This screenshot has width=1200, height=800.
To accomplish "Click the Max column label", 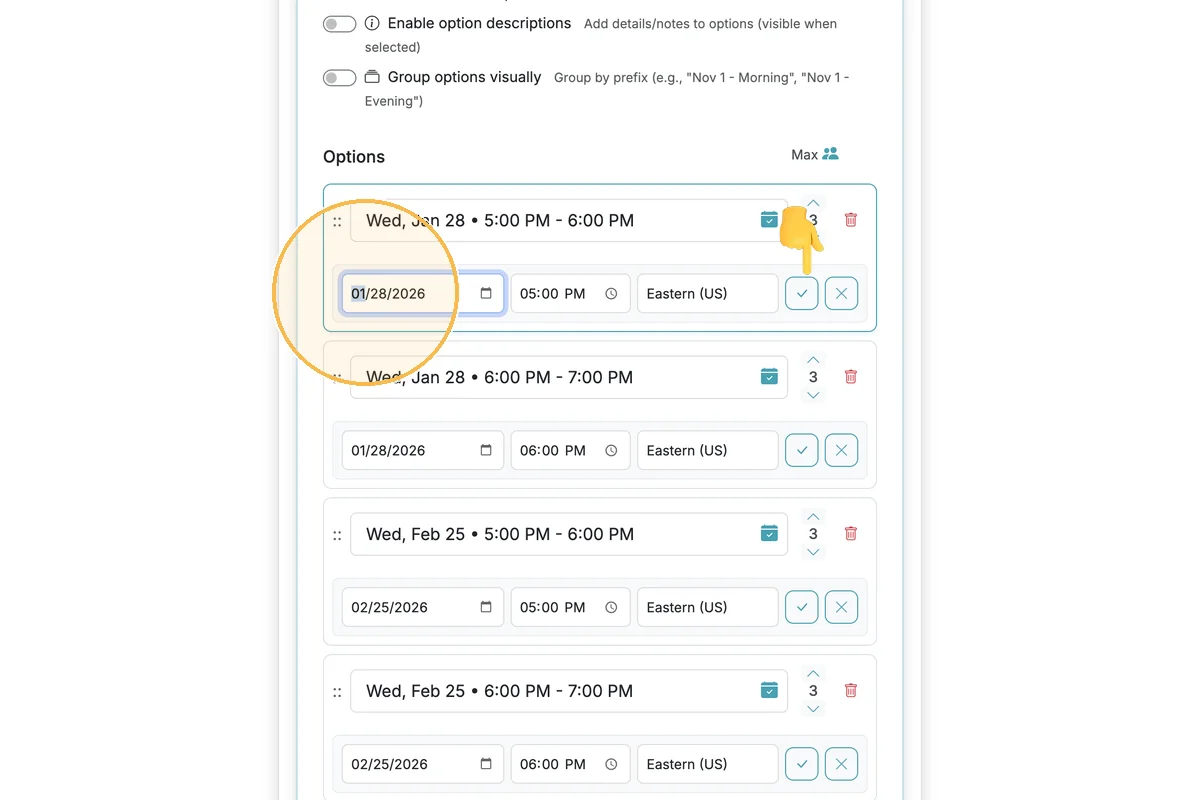I will point(804,155).
